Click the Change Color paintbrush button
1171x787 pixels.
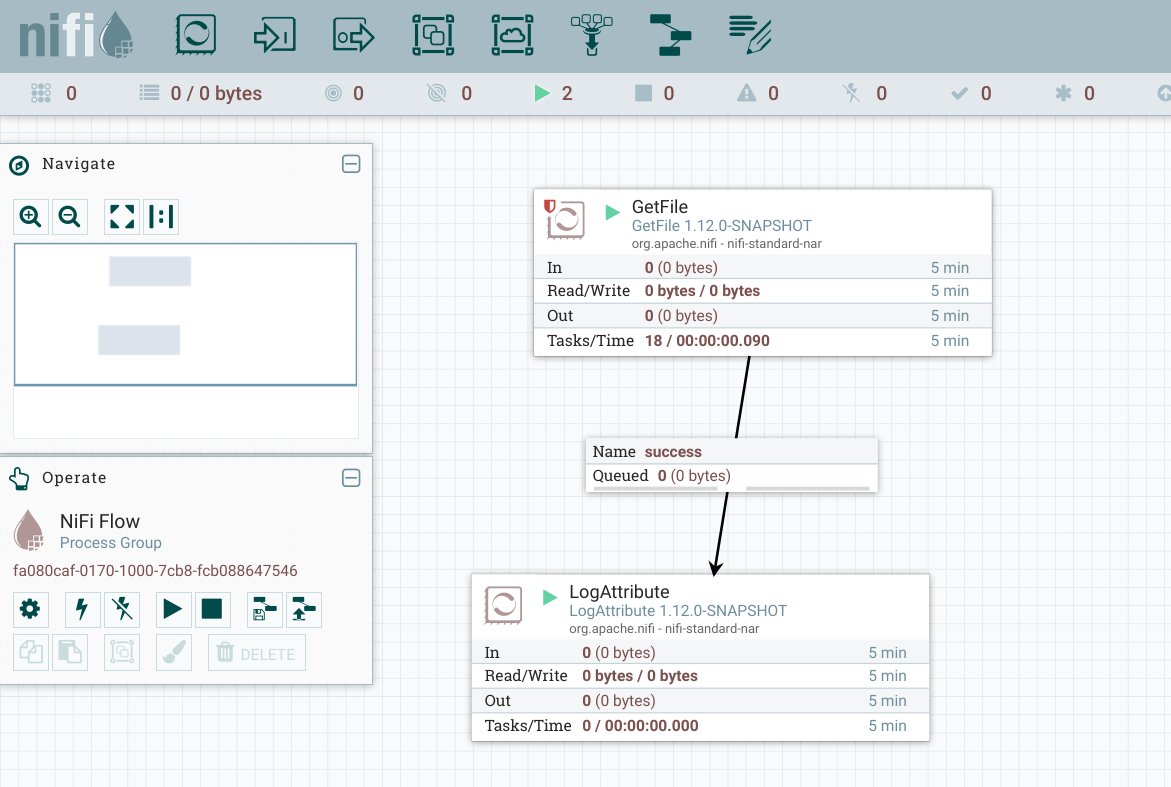(174, 653)
